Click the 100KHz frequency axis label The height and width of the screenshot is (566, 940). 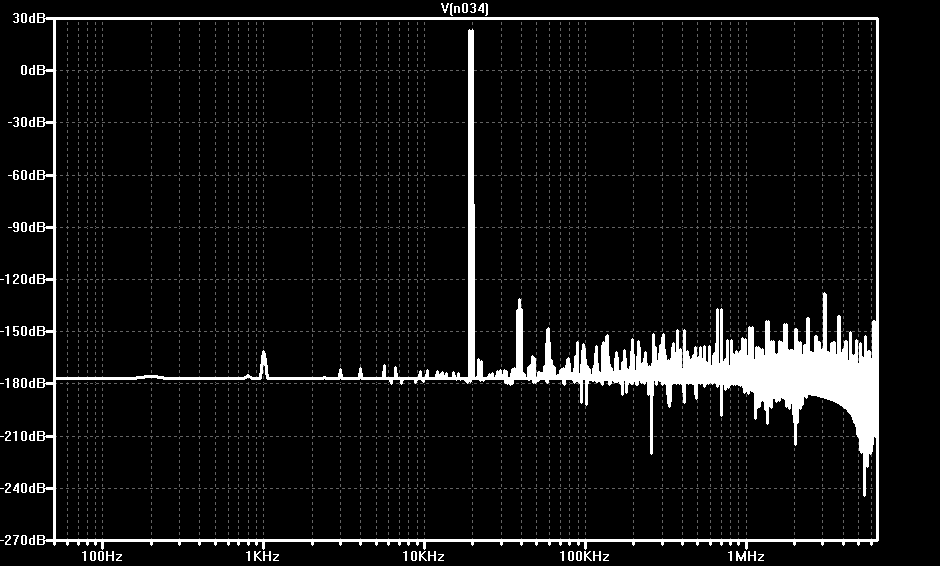(x=584, y=556)
